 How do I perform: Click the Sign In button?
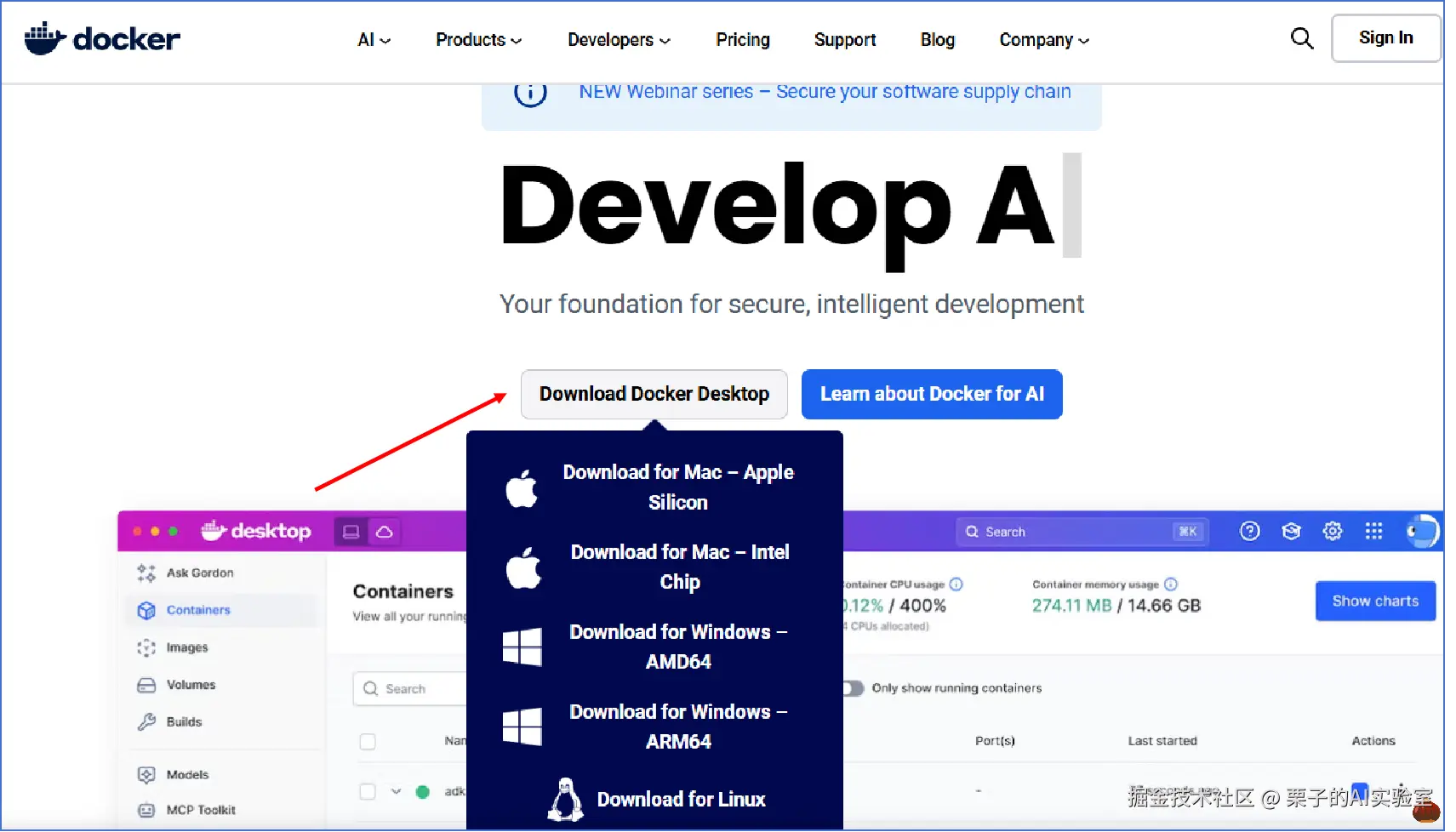[x=1386, y=38]
